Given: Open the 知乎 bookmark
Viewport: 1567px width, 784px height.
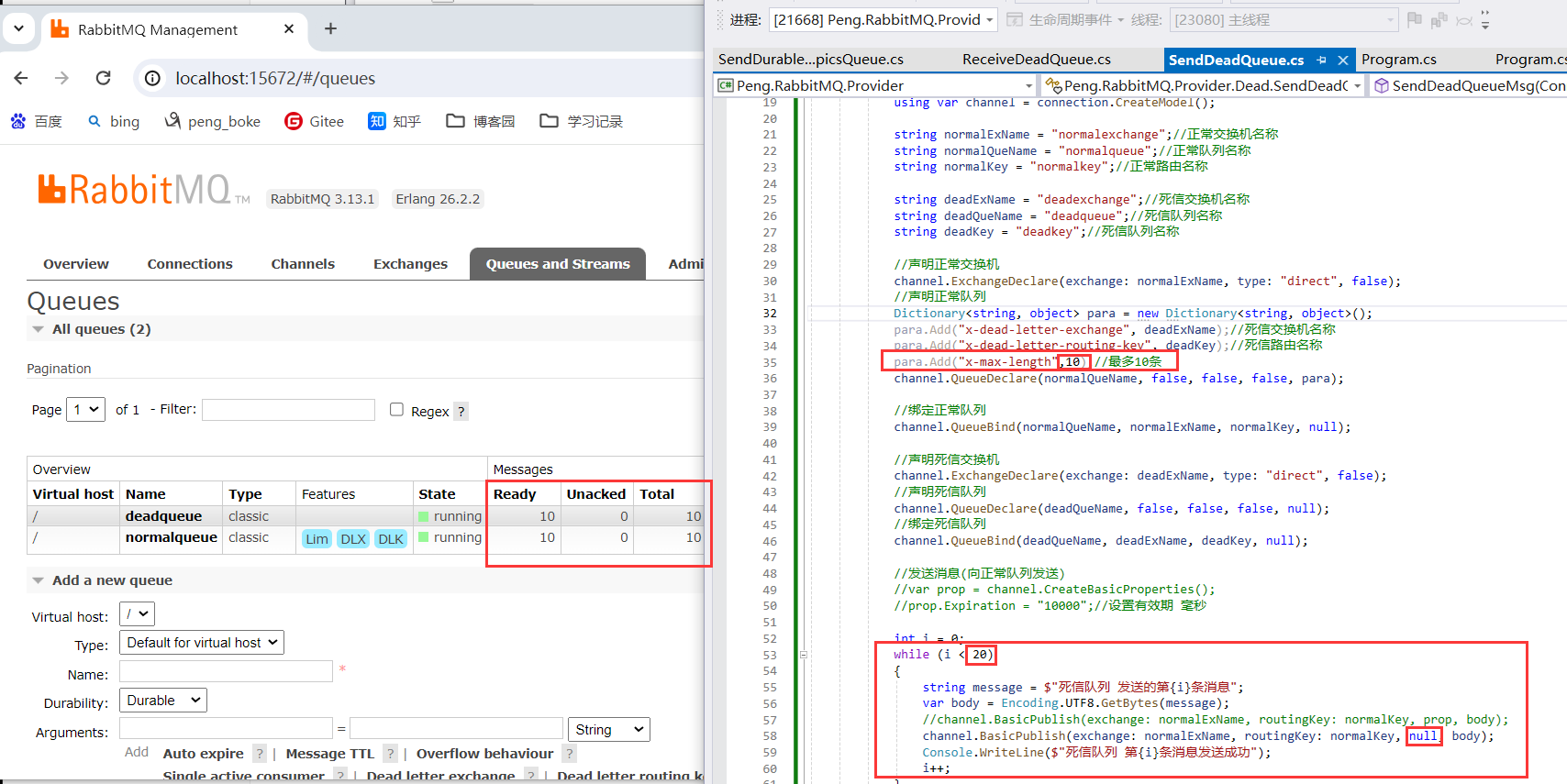Looking at the screenshot, I should click(395, 121).
